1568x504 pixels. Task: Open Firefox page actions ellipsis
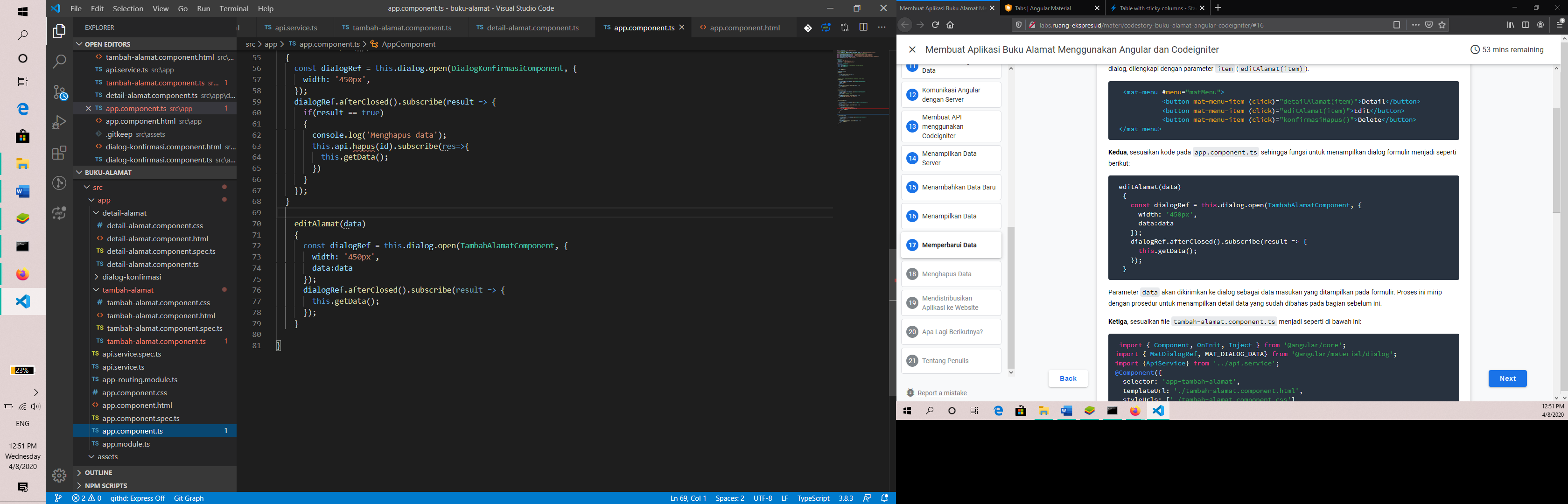click(x=1415, y=25)
